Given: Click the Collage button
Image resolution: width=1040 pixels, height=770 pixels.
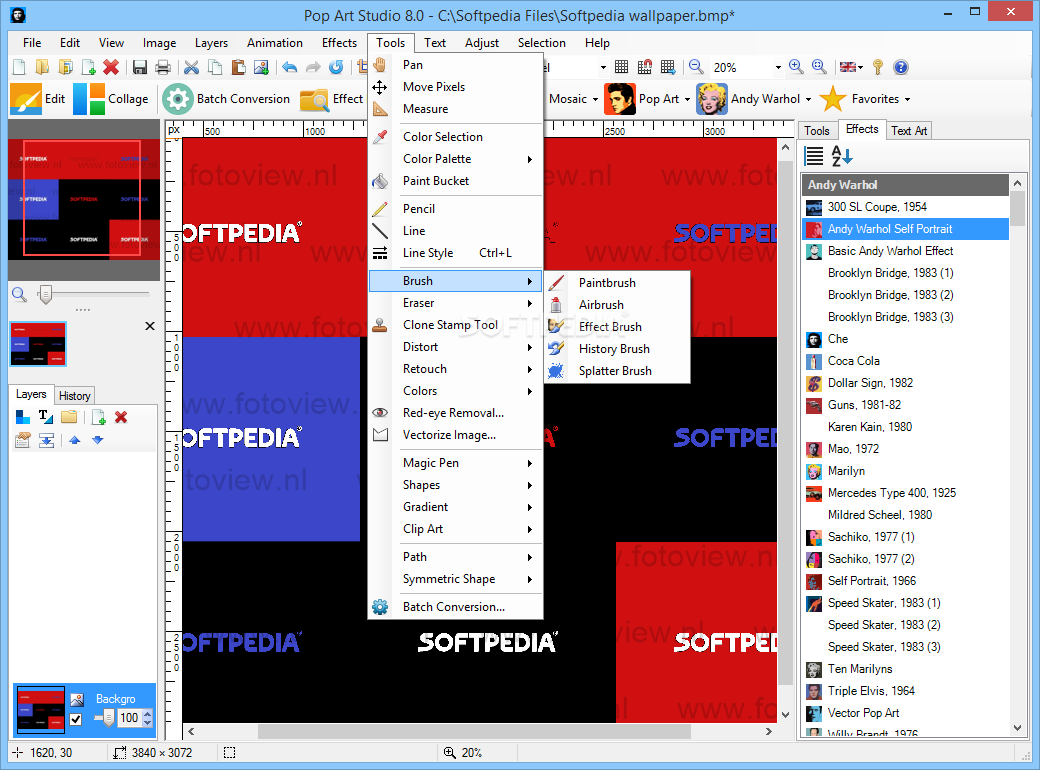Looking at the screenshot, I should [x=111, y=99].
